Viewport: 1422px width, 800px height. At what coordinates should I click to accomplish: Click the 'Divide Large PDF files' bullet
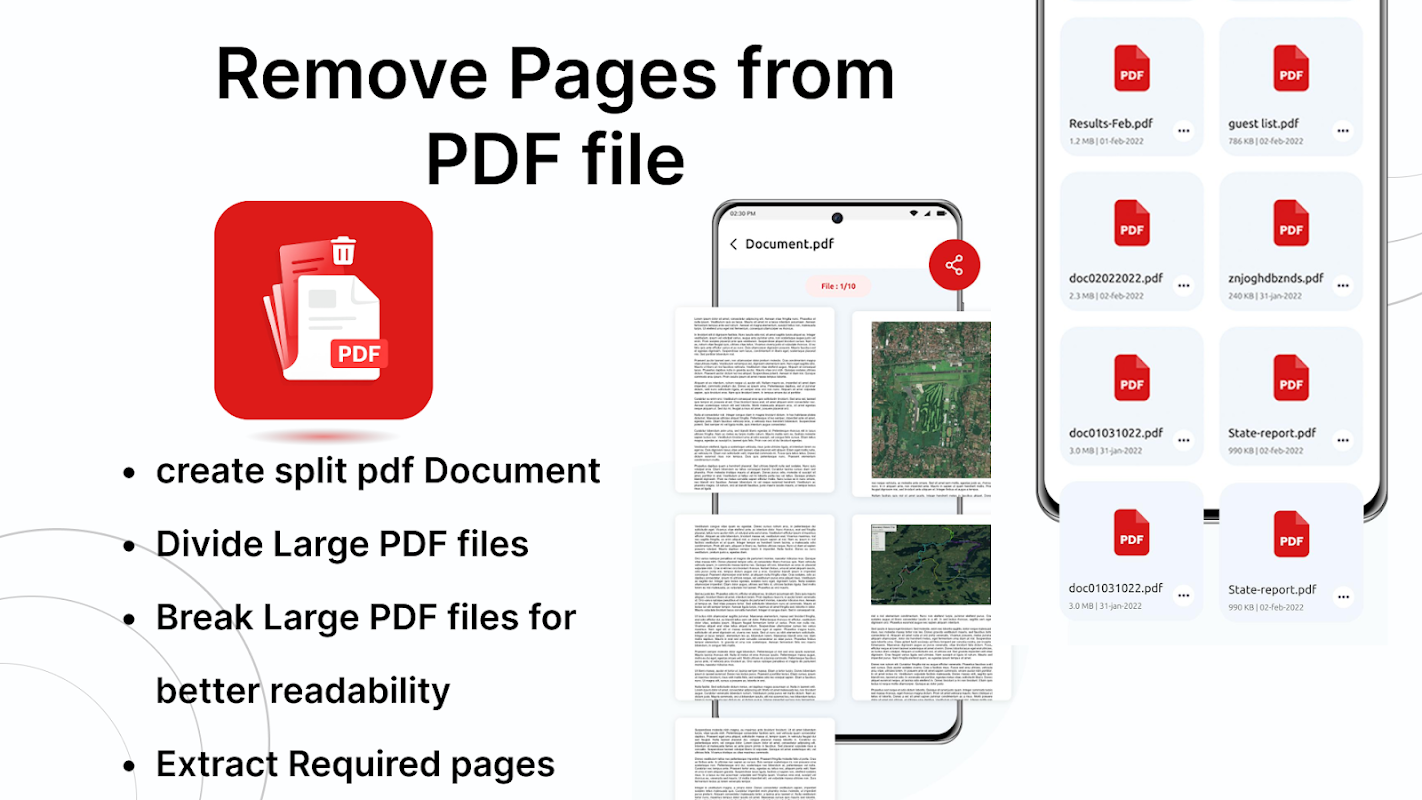[342, 544]
